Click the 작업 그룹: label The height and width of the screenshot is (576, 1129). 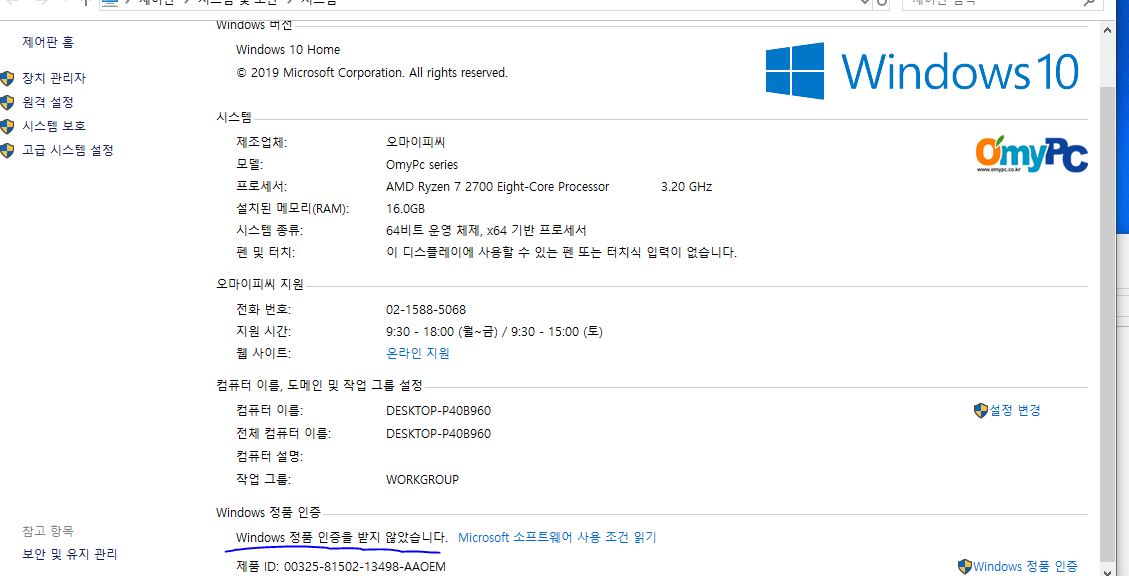[264, 480]
